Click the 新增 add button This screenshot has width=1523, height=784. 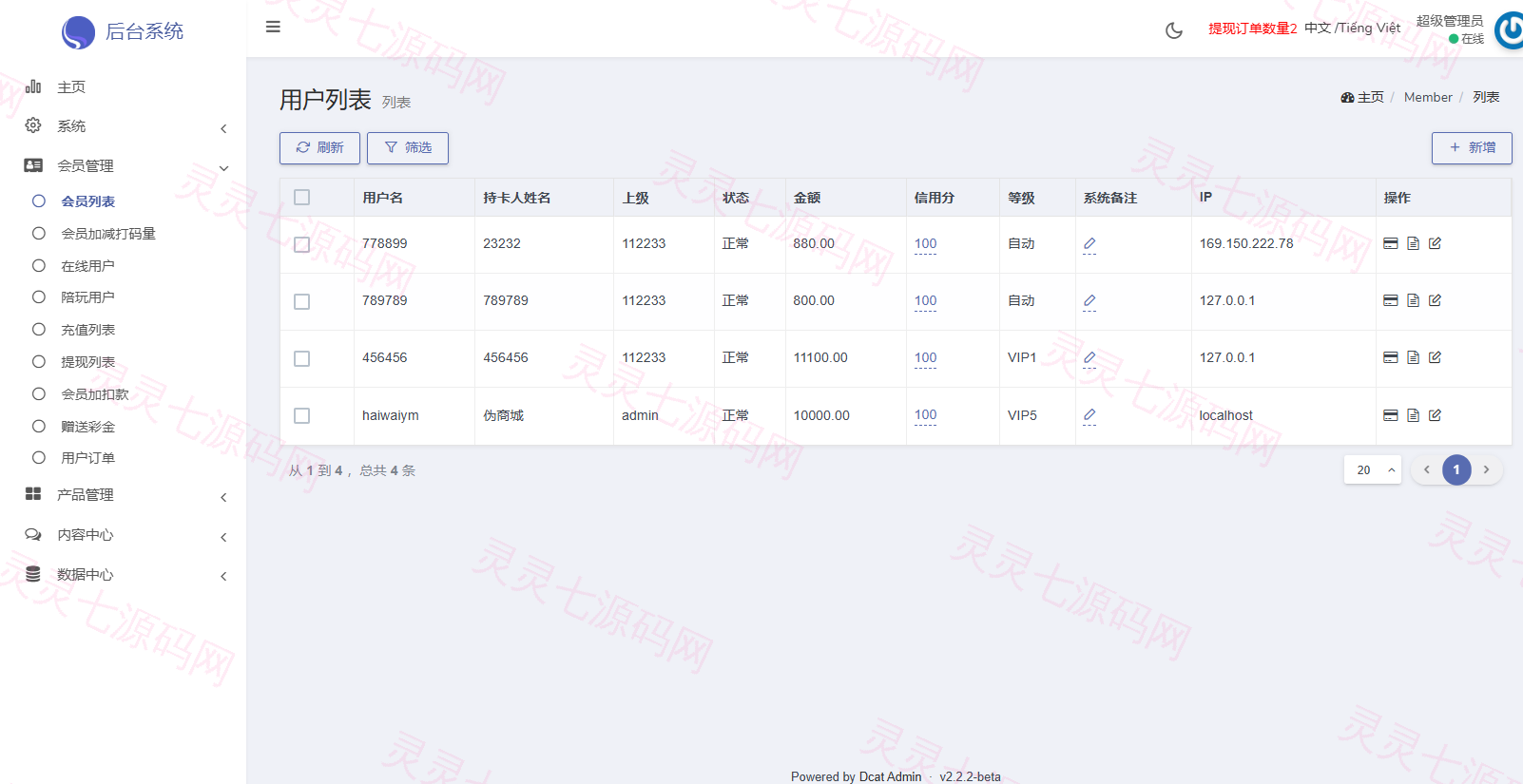pos(1472,147)
